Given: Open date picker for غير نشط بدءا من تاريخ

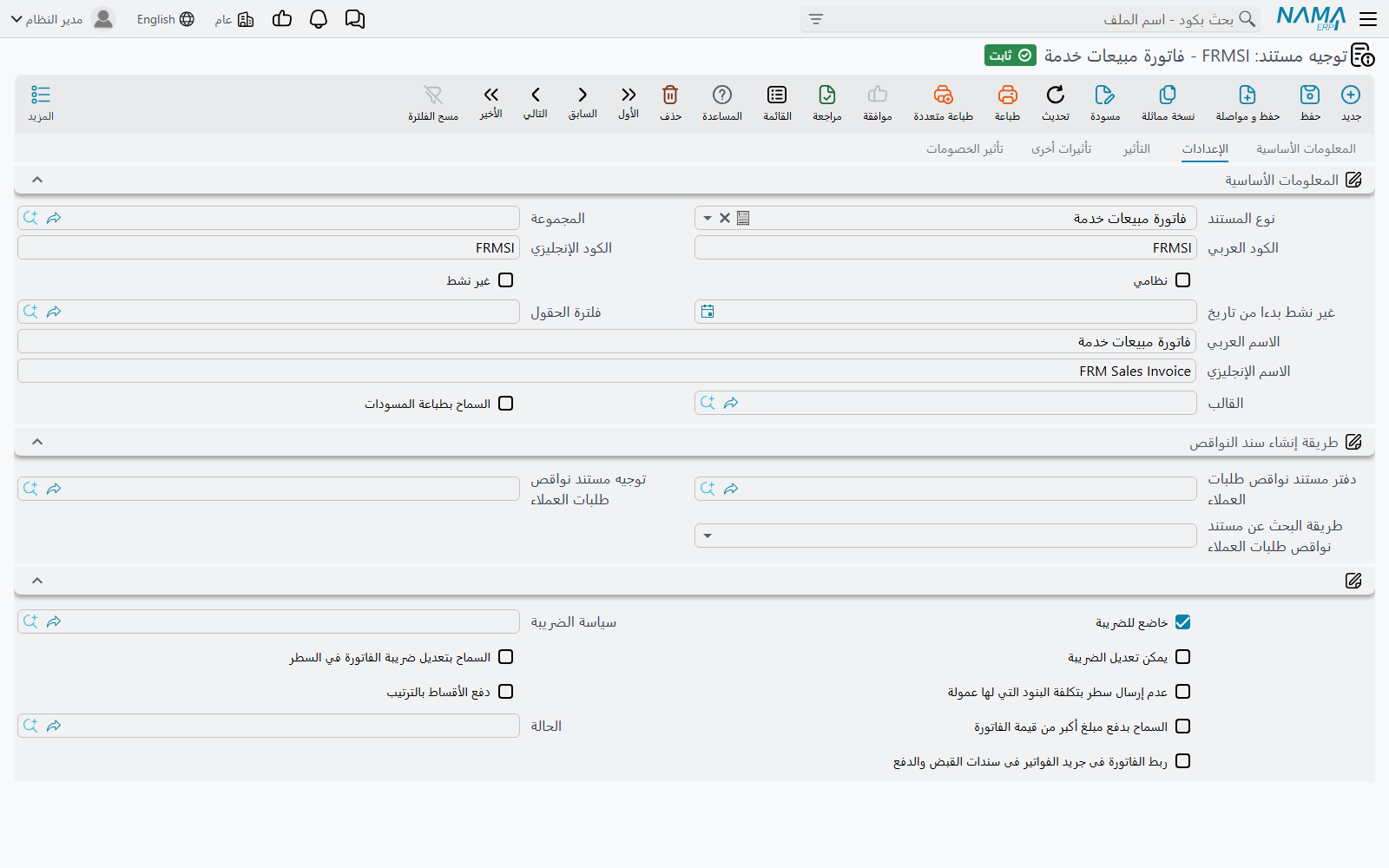Looking at the screenshot, I should click(x=708, y=312).
